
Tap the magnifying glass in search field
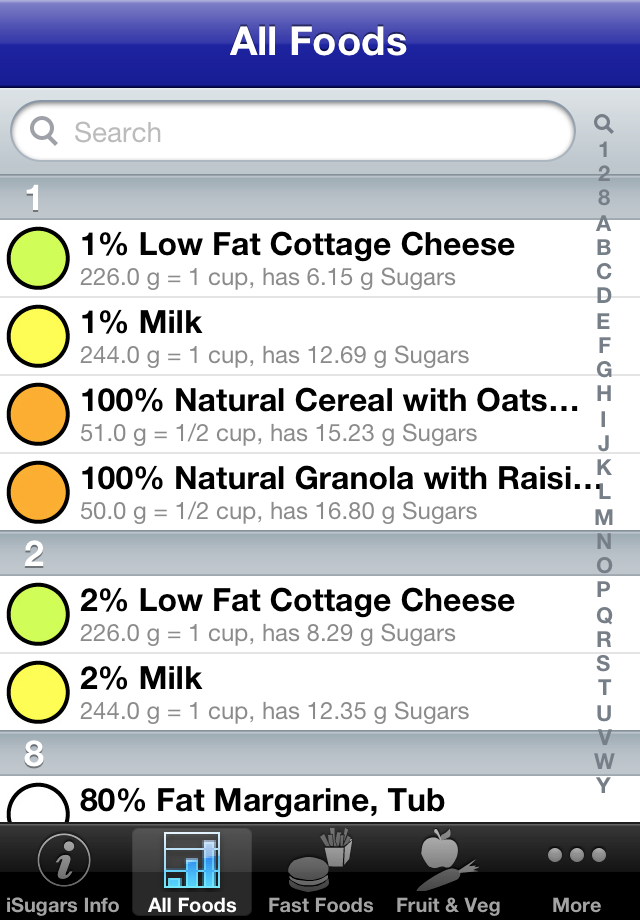(x=44, y=131)
